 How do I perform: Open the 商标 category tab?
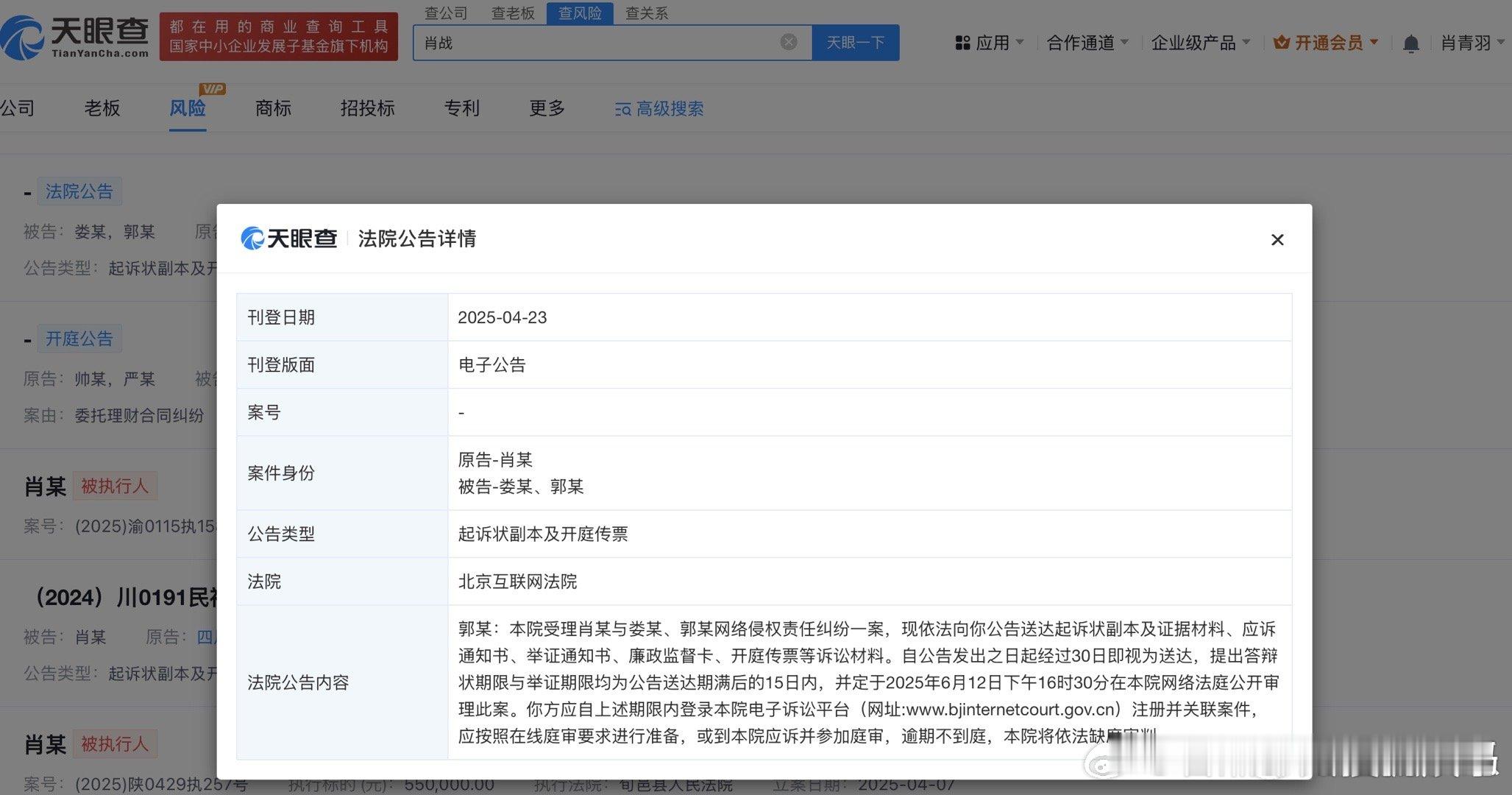[273, 108]
